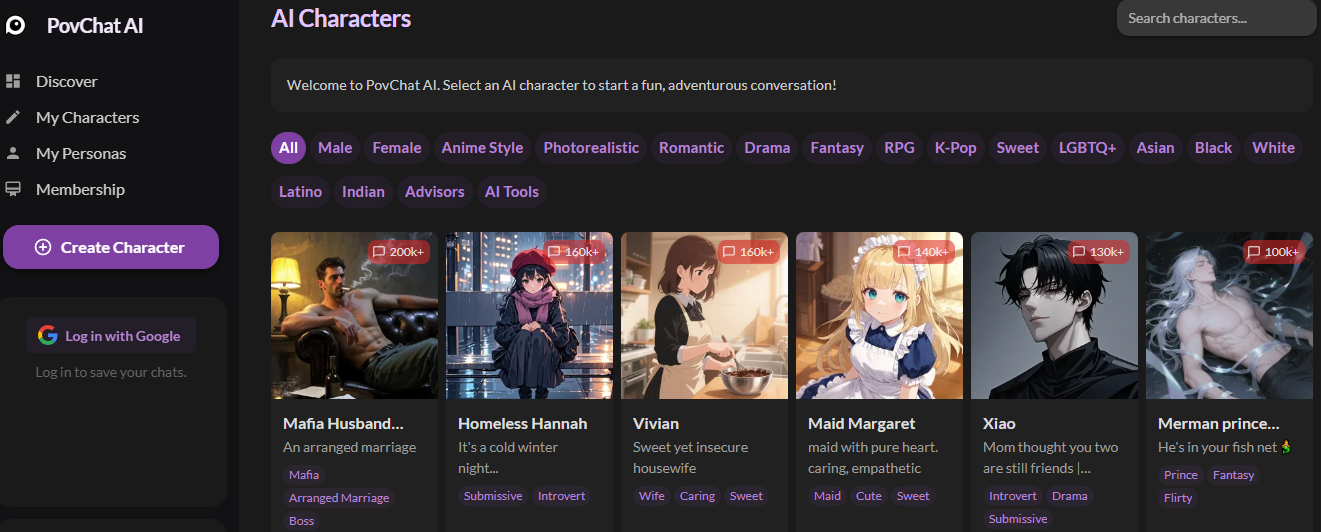Click the Search characters field

coord(1216,18)
